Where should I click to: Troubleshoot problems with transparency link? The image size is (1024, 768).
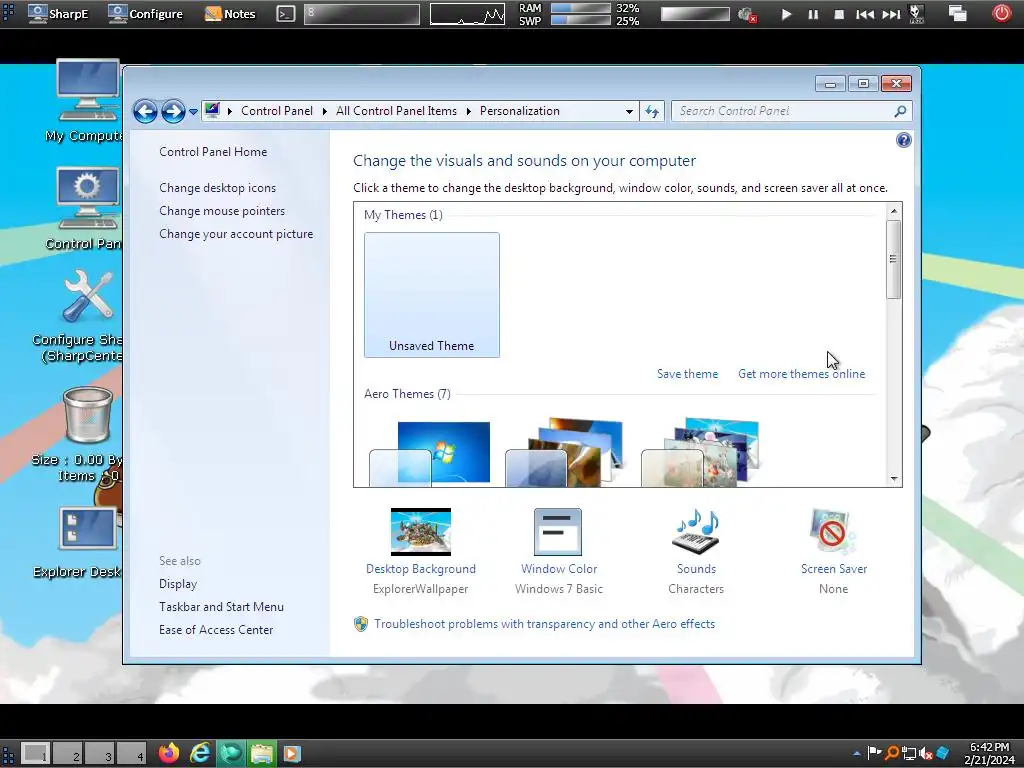coord(544,624)
